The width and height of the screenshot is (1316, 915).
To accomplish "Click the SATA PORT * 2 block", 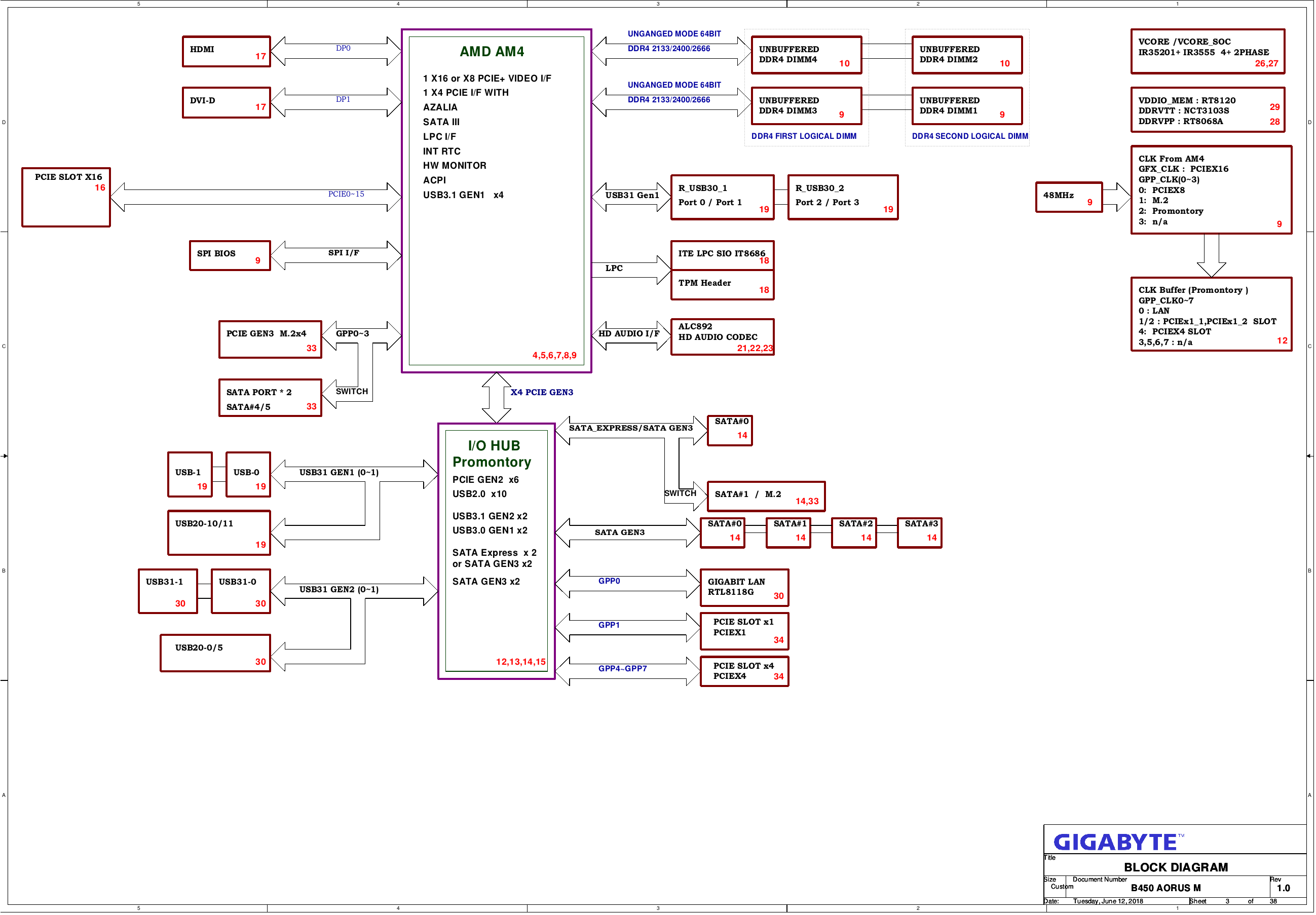I will click(x=270, y=398).
